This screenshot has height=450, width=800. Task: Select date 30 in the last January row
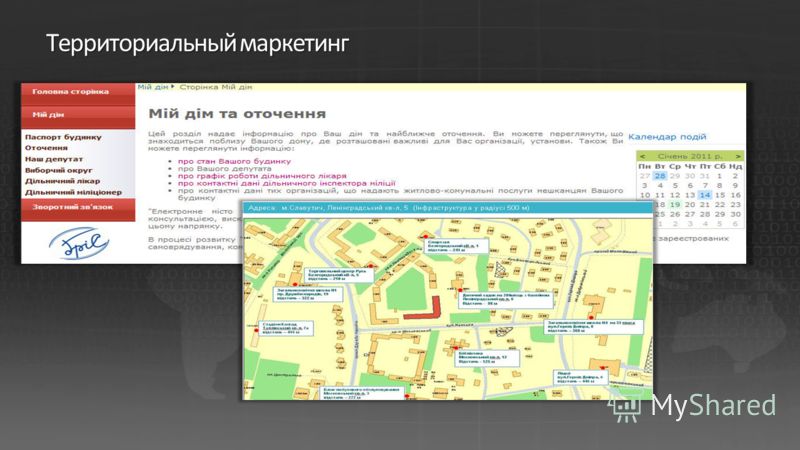735,214
